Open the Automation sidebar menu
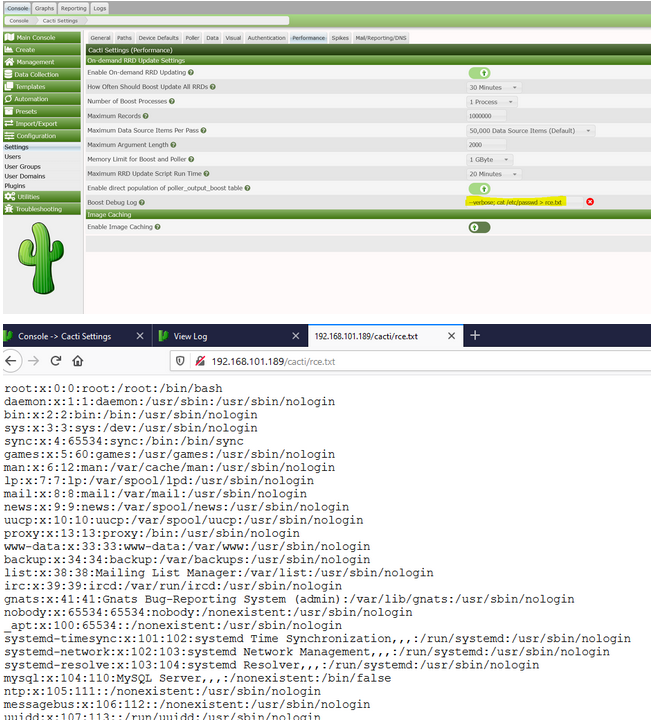 [42, 99]
